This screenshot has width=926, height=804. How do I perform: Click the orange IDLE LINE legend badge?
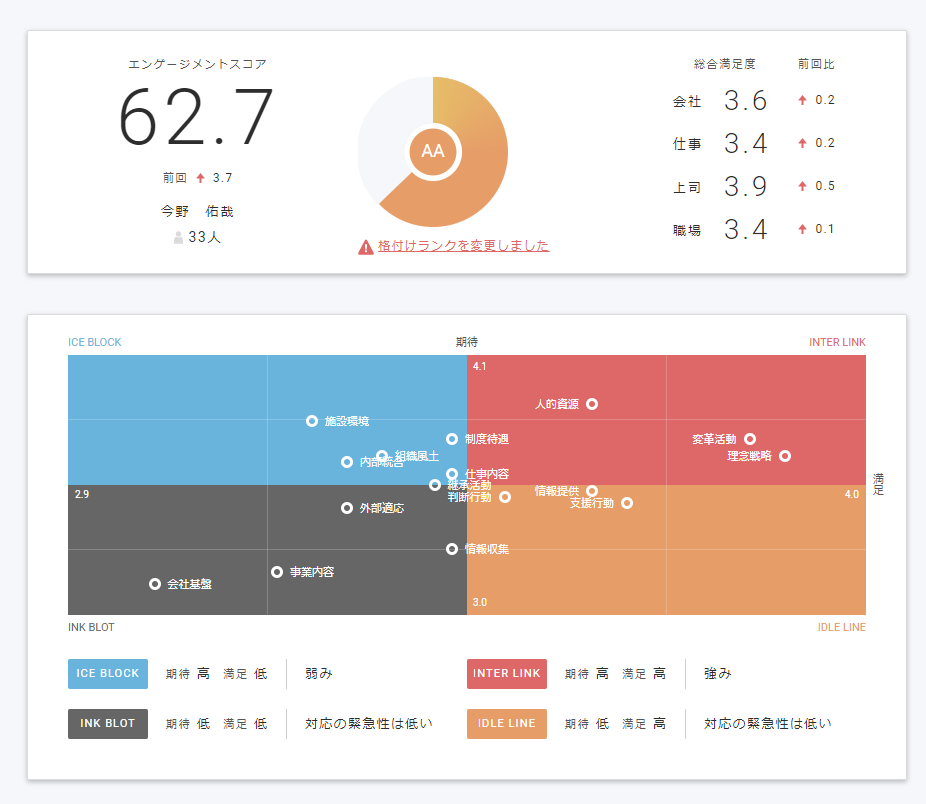507,724
